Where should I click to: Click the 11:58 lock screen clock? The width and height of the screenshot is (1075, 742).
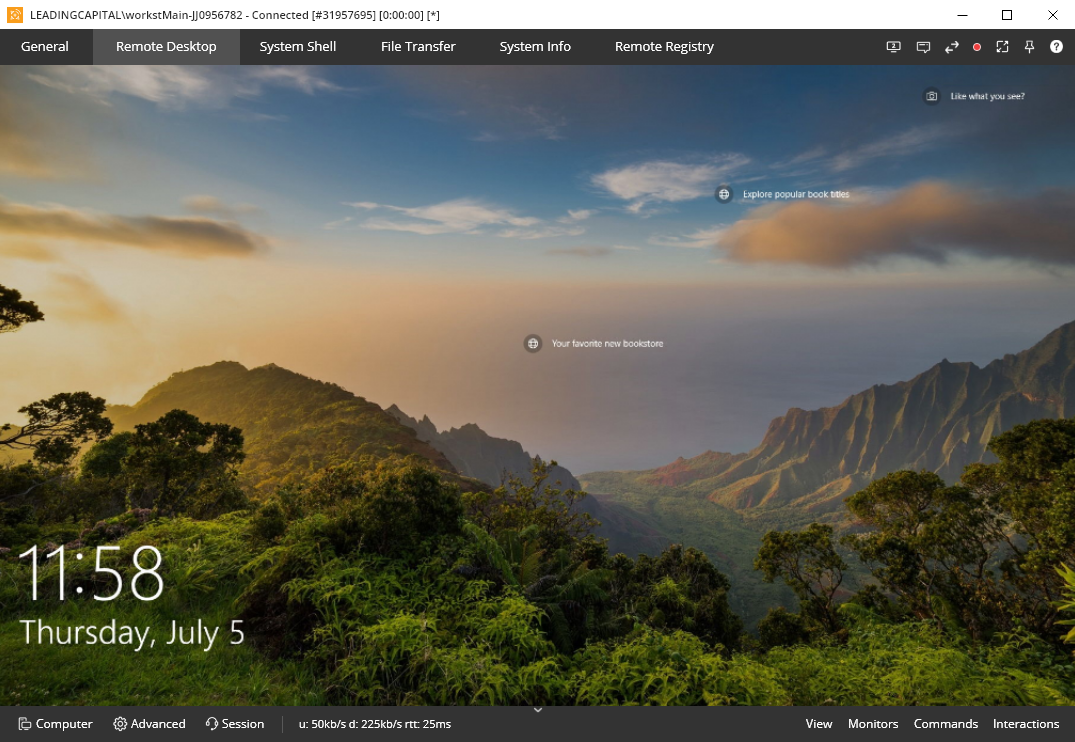tap(91, 574)
